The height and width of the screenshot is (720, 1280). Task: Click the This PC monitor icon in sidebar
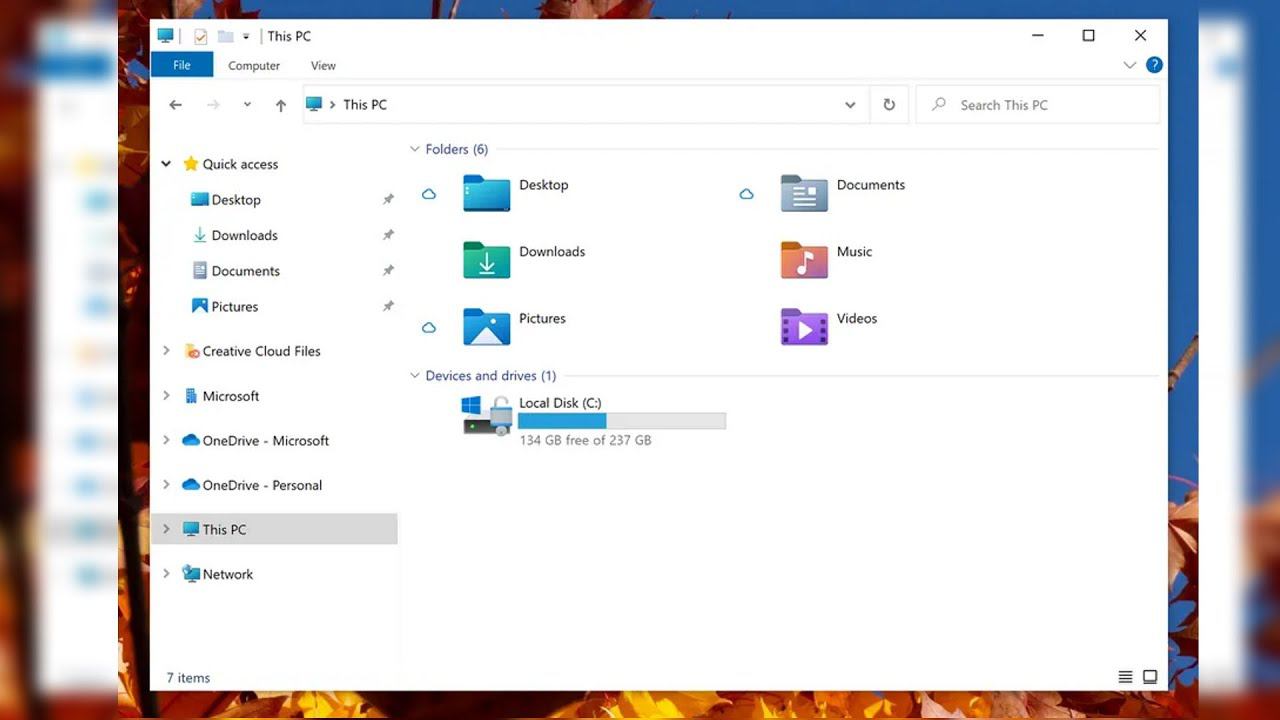191,529
